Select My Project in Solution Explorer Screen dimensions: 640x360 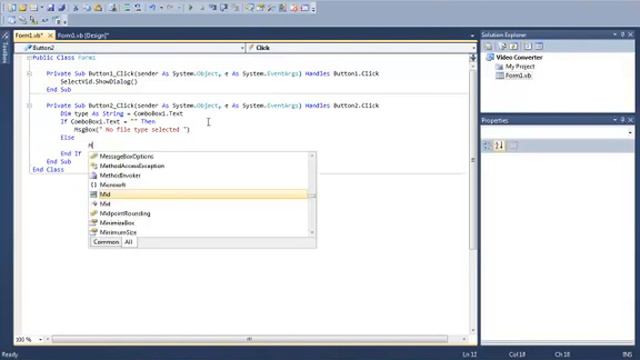point(520,67)
